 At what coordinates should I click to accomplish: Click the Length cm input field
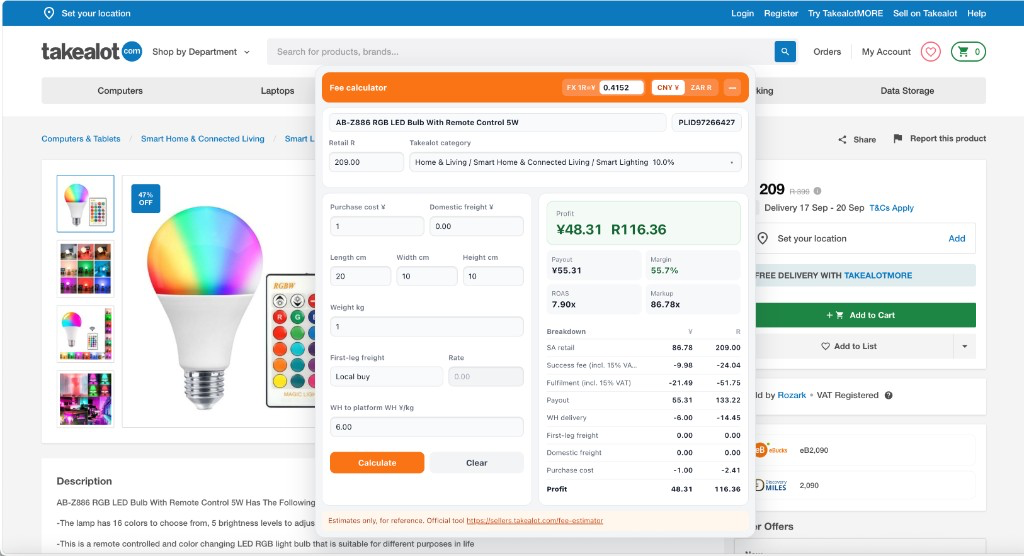[x=360, y=276]
